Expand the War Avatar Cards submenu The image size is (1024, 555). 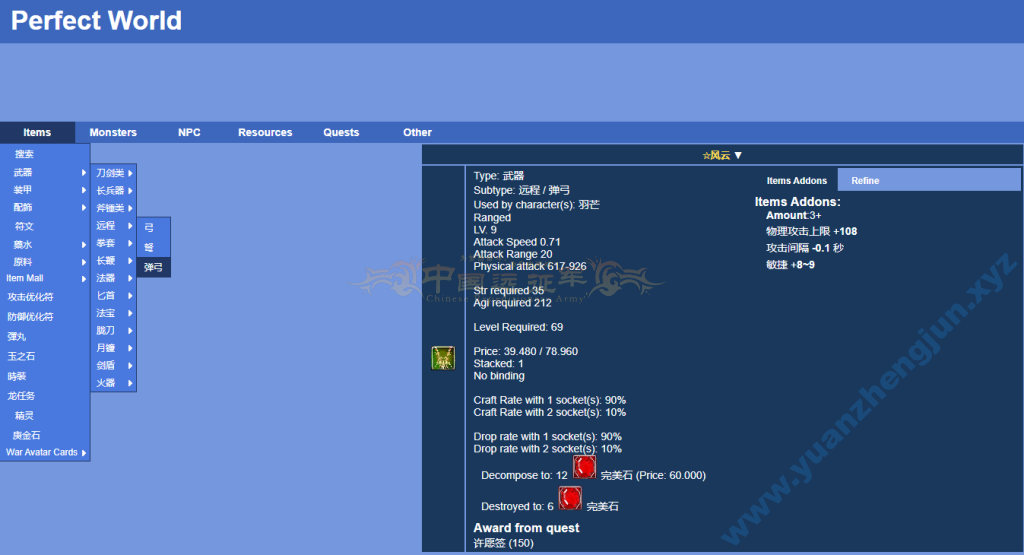[x=45, y=452]
